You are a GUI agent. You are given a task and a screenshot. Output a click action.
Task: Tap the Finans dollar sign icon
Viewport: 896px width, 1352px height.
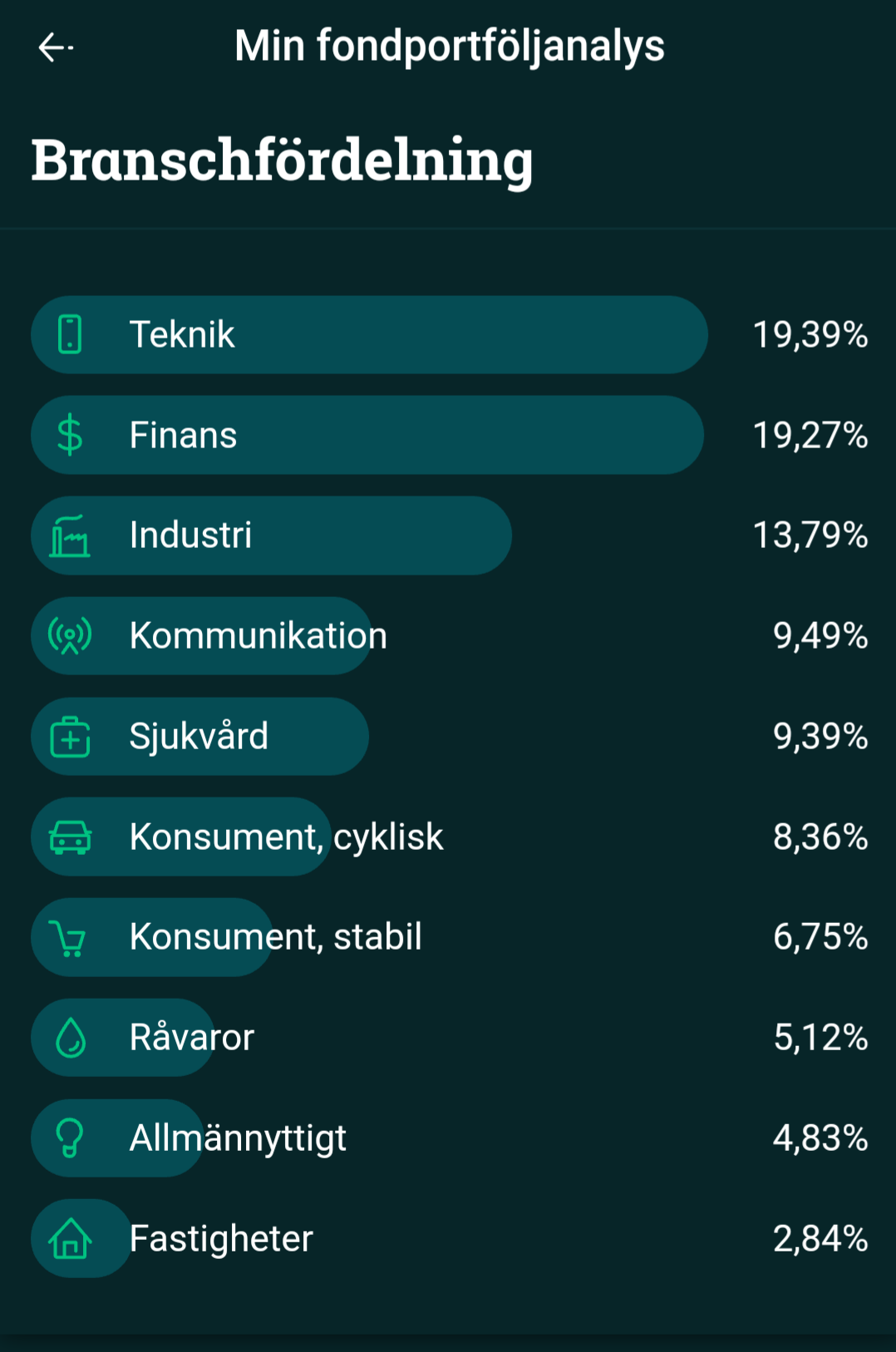coord(70,435)
